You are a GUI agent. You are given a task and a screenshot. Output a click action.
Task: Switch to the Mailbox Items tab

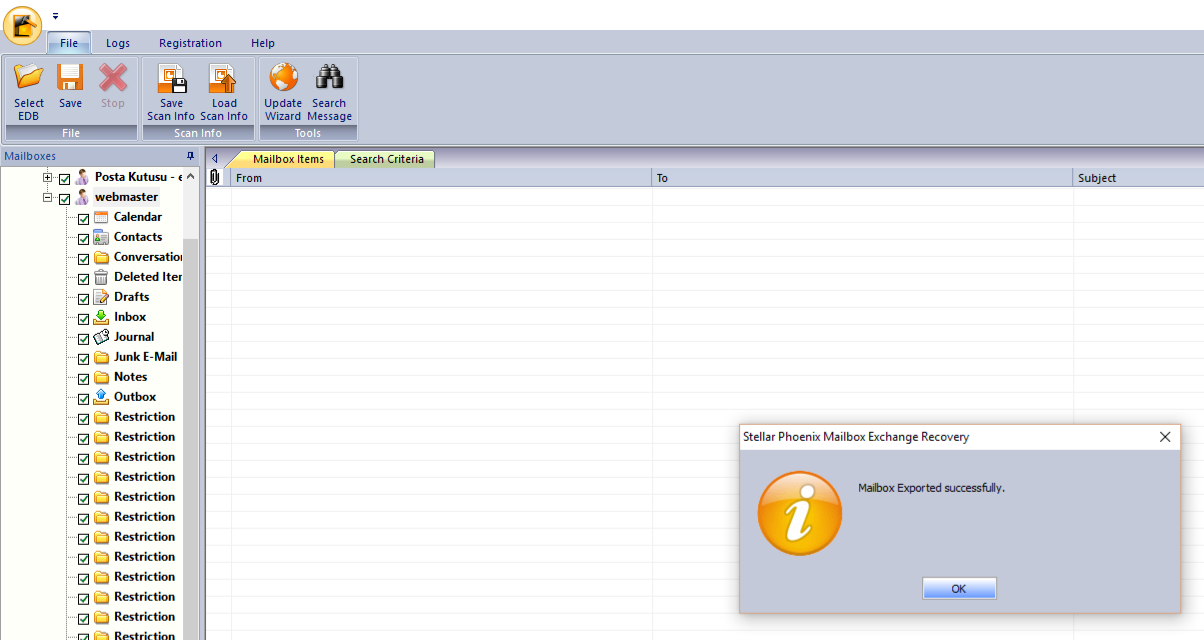click(288, 159)
